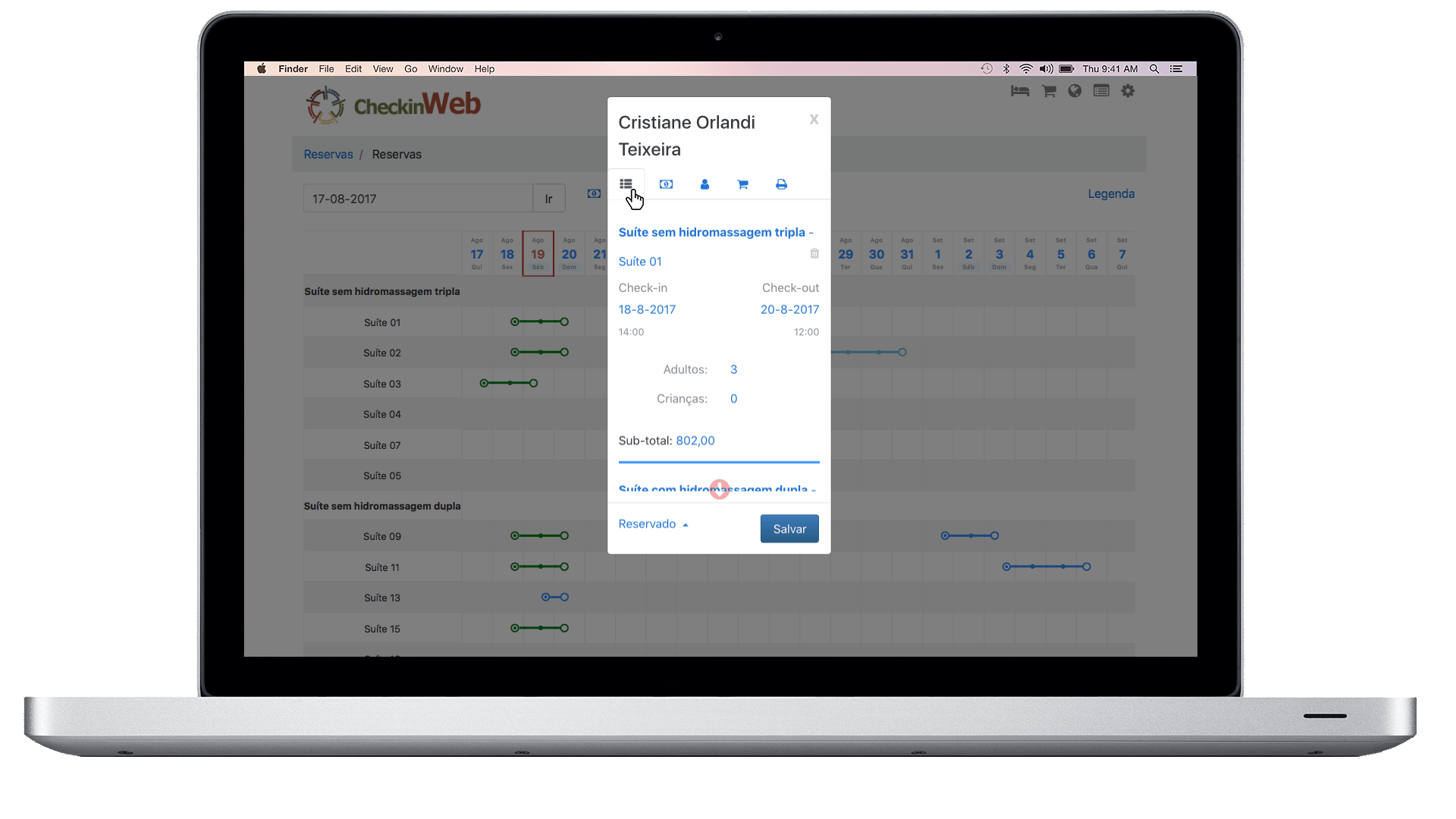This screenshot has width=1456, height=819.
Task: Delete Suíte 01 using trash icon
Action: coord(814,253)
